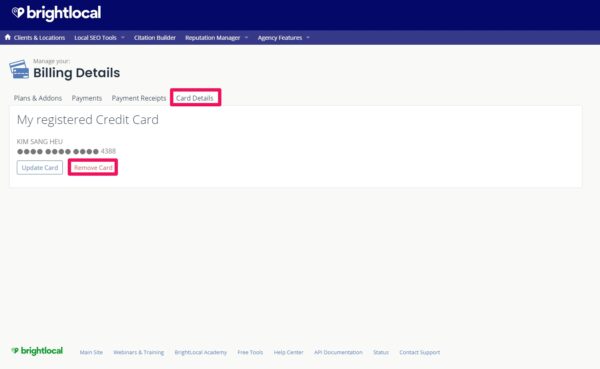600x369 pixels.
Task: Open the Help Center footer link
Action: pyautogui.click(x=289, y=352)
